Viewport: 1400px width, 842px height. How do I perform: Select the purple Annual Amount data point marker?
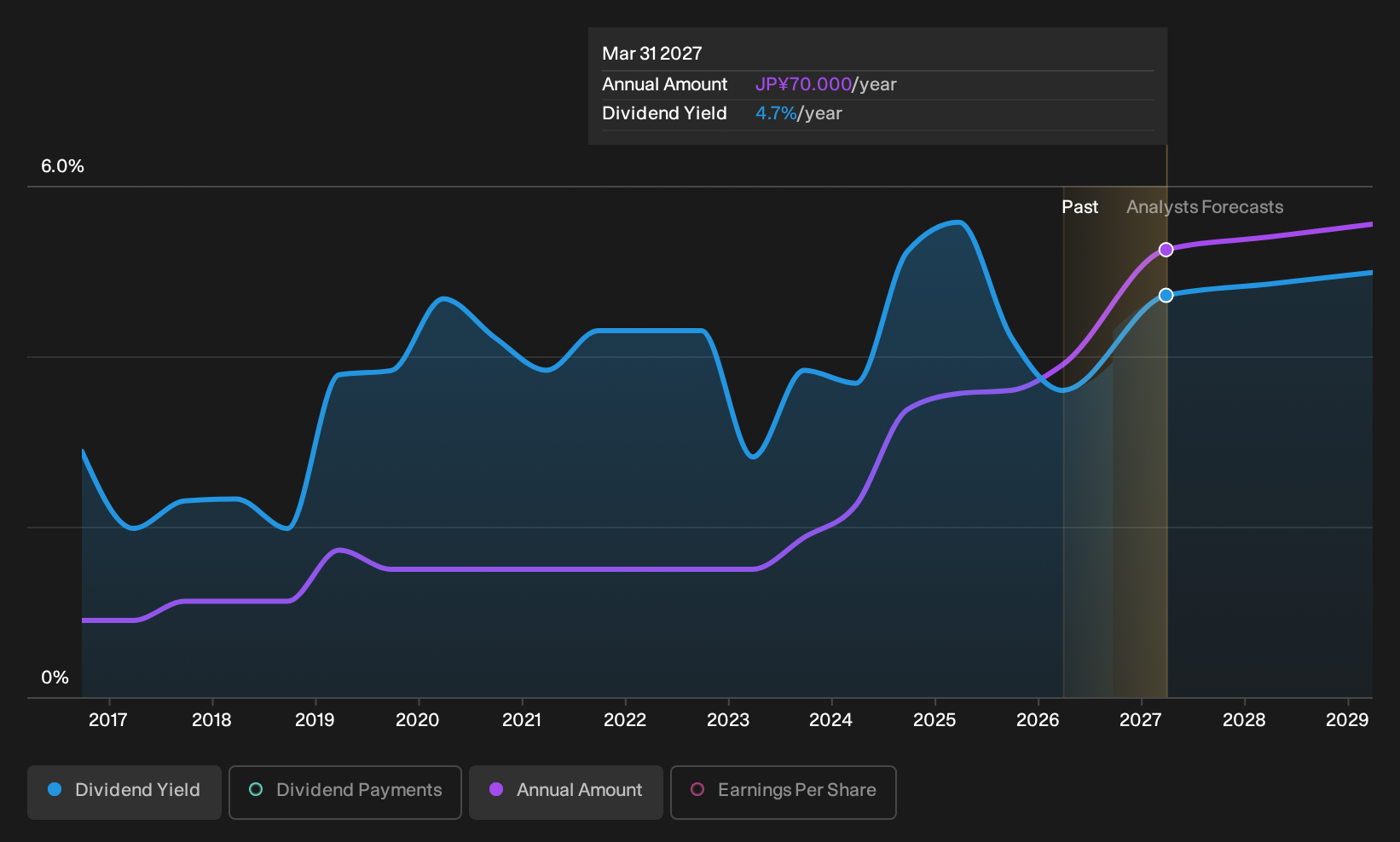tap(1166, 250)
